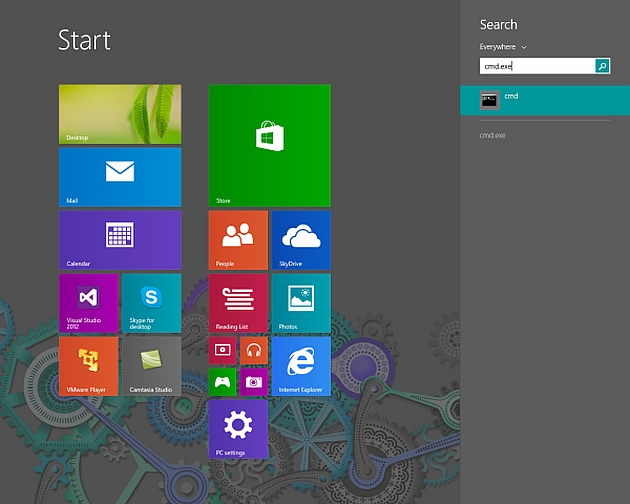The height and width of the screenshot is (504, 630).
Task: Click the search text field containing cmd.exe
Action: point(537,66)
